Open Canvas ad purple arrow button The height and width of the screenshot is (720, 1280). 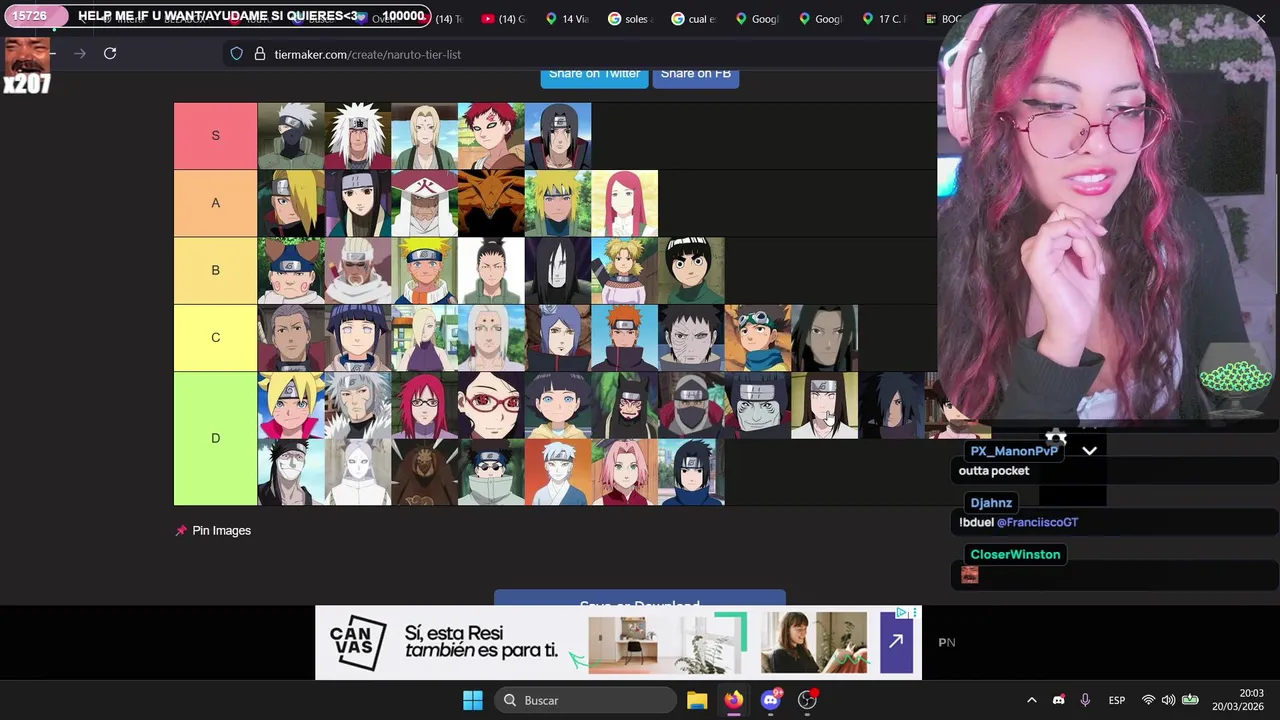pos(895,641)
